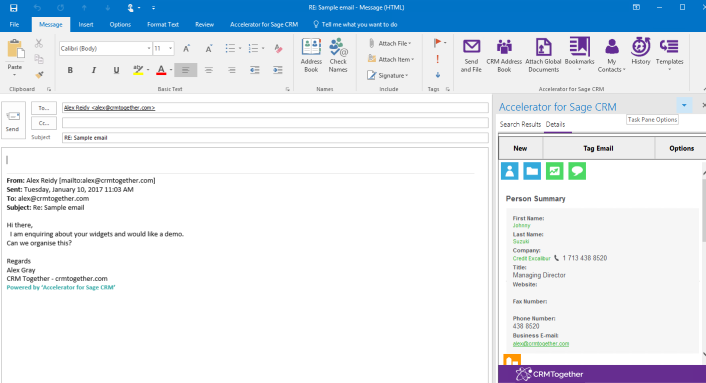The height and width of the screenshot is (383, 706).
Task: Apply red font color
Action: (161, 70)
